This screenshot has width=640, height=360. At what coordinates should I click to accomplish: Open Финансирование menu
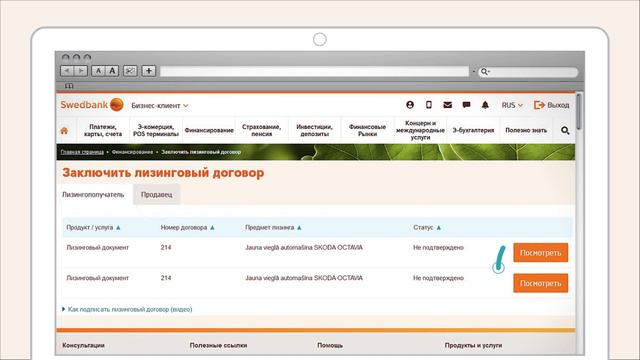click(x=209, y=130)
